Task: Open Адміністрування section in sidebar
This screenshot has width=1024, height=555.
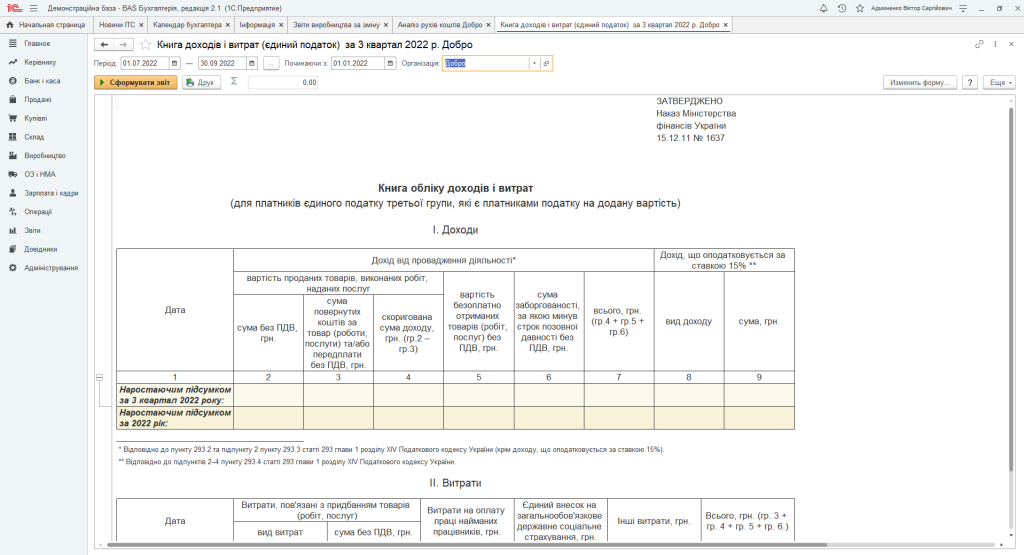Action: [x=51, y=268]
